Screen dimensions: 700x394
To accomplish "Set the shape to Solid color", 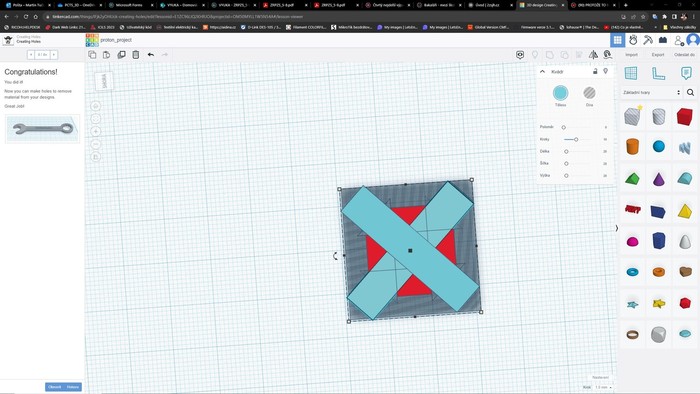I will (560, 93).
